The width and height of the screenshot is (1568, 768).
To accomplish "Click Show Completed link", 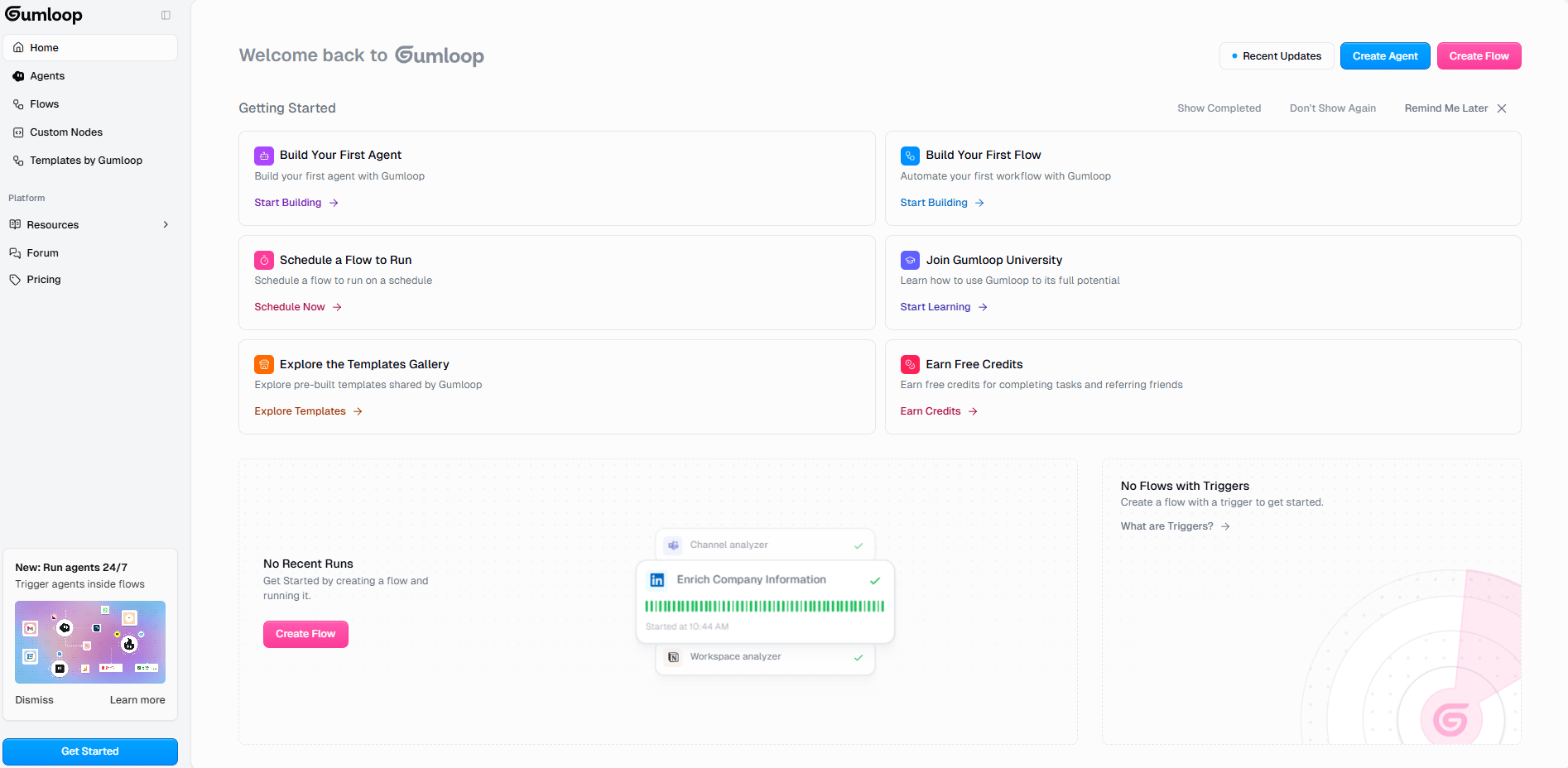I will point(1219,108).
